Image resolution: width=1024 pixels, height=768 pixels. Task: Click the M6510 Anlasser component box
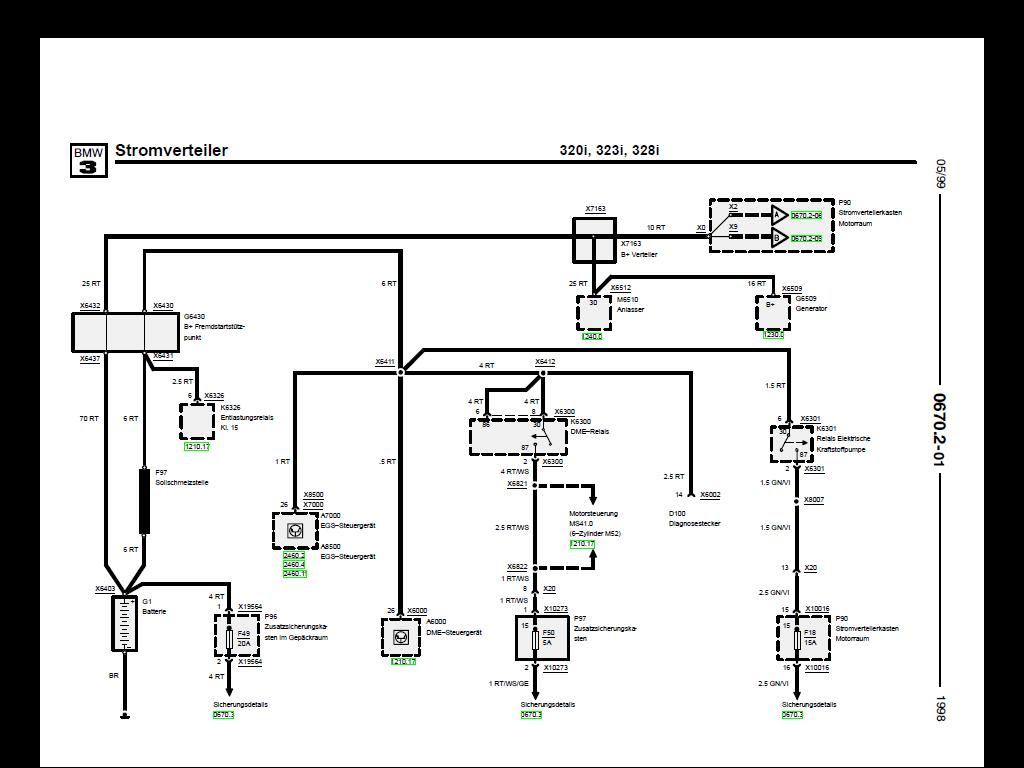594,313
